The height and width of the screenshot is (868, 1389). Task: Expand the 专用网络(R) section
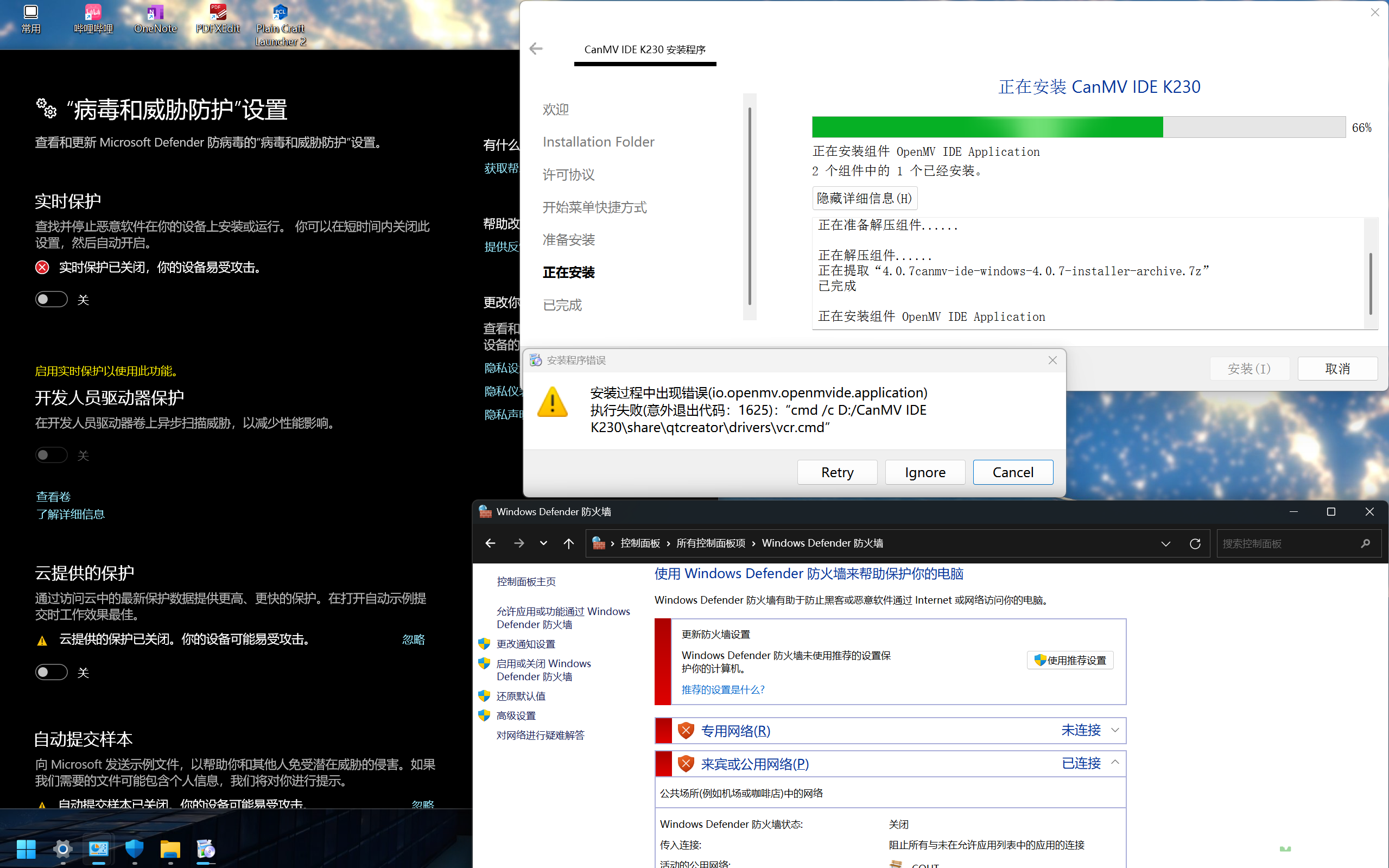point(1116,730)
